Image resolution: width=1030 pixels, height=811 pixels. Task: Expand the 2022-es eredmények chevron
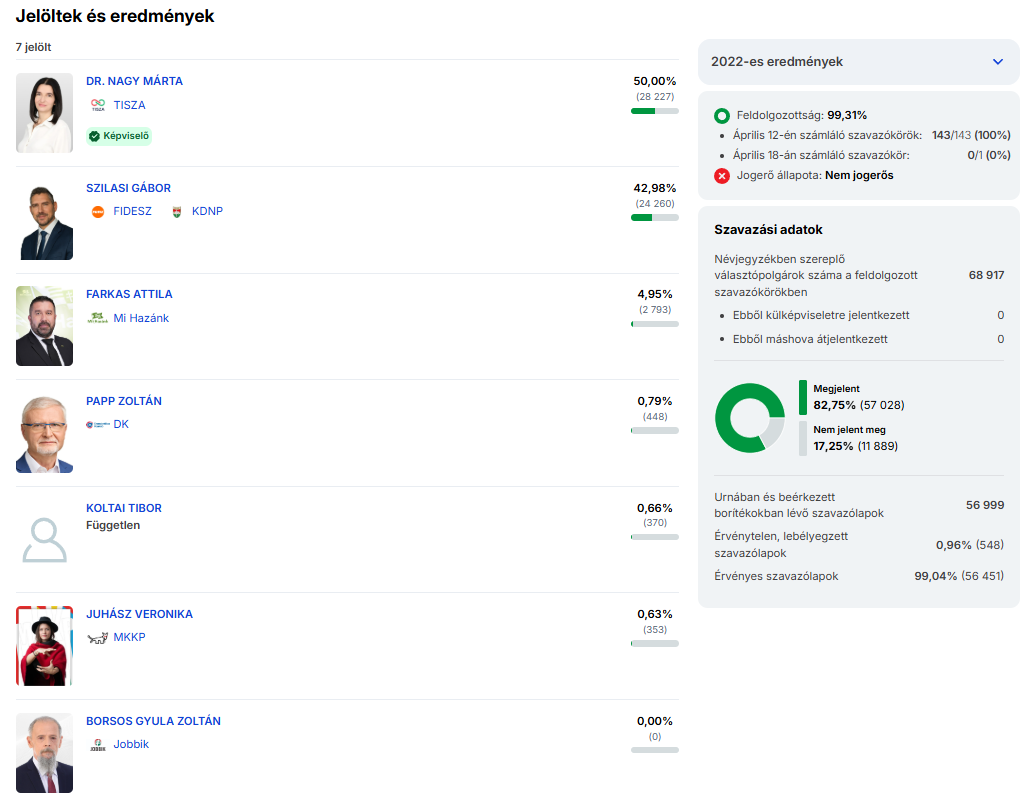pyautogui.click(x=997, y=62)
